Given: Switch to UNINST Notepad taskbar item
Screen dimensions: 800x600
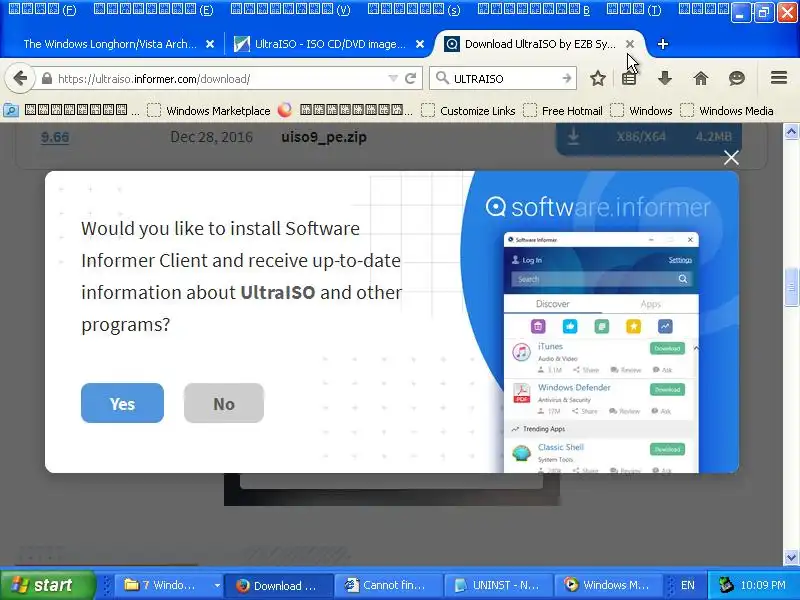Looking at the screenshot, I should point(498,585).
